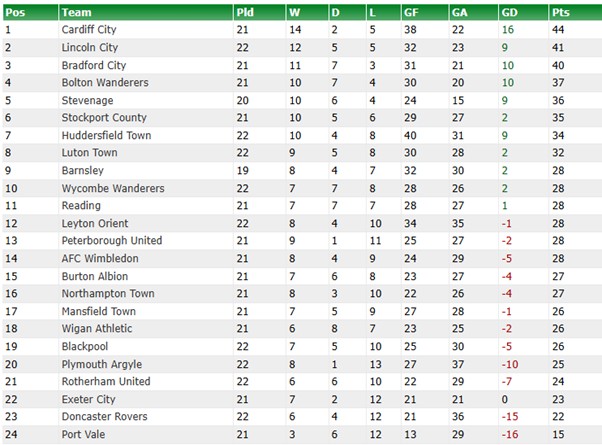Open Huddersfield Town team page
Viewport: 602px width, 445px height.
[x=105, y=135]
